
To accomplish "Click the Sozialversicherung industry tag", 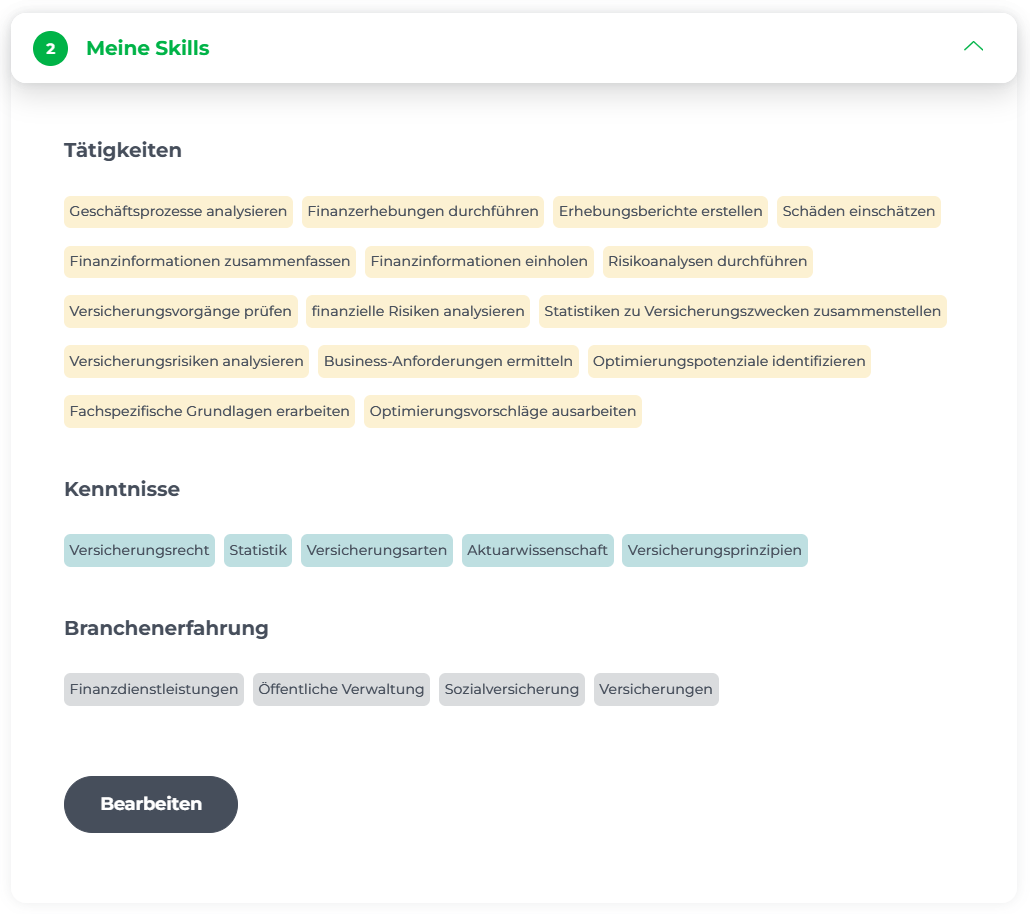I will (512, 690).
